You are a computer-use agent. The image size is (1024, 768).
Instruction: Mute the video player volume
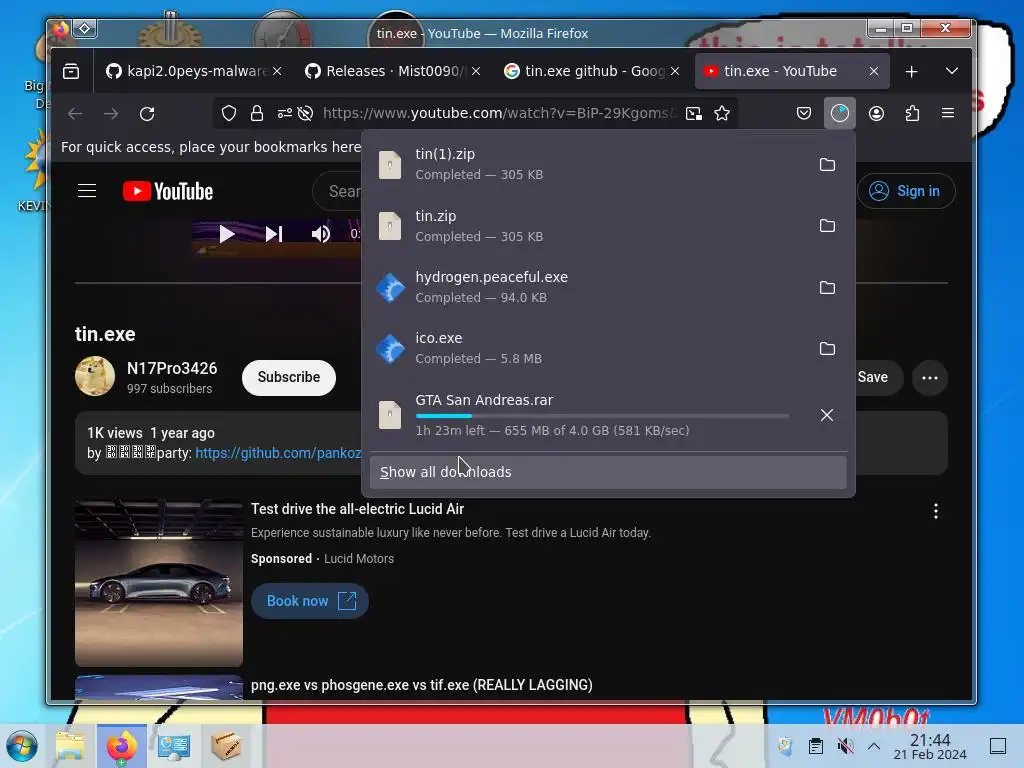click(x=320, y=234)
